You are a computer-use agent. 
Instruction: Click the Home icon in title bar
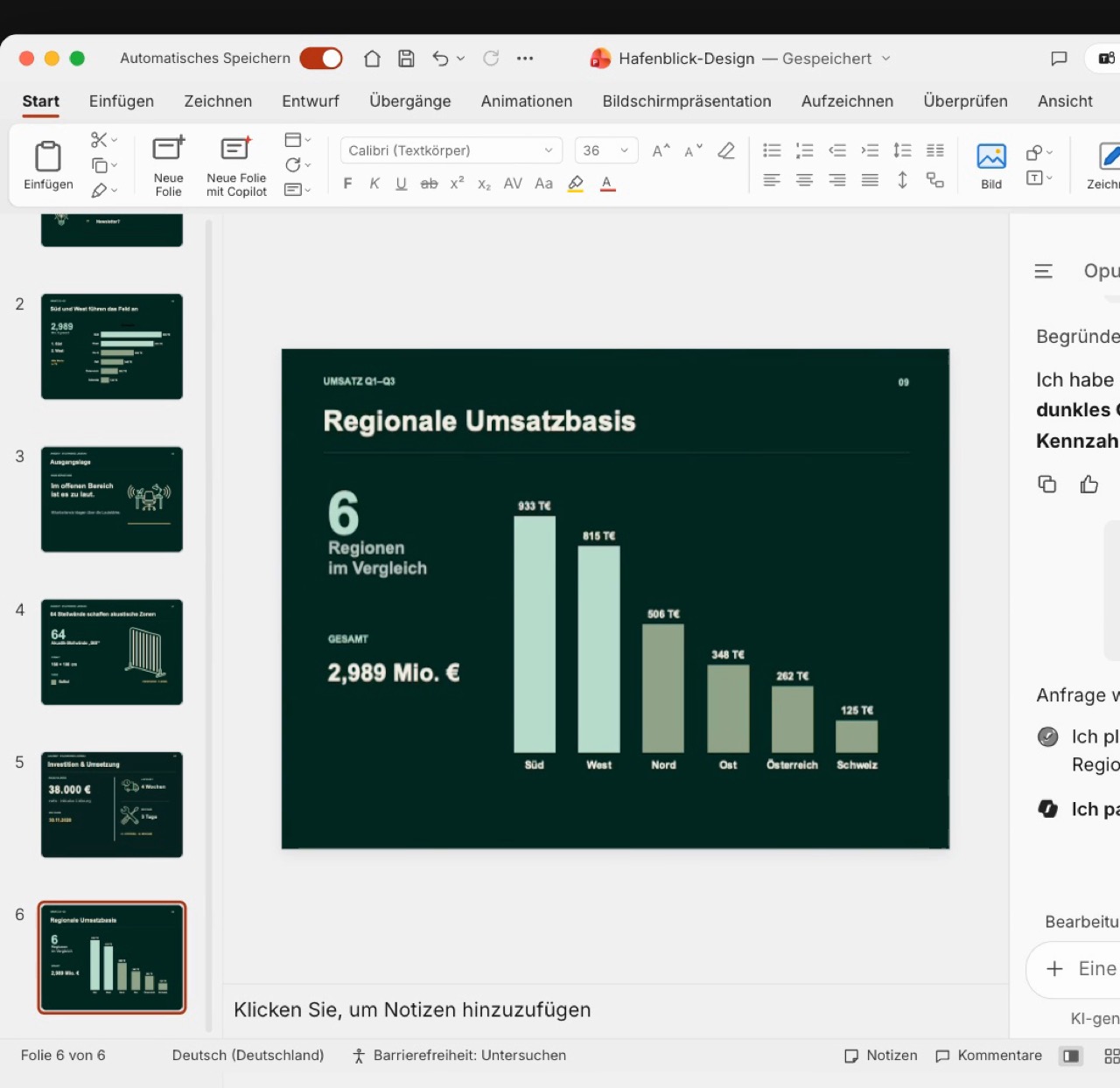click(372, 59)
